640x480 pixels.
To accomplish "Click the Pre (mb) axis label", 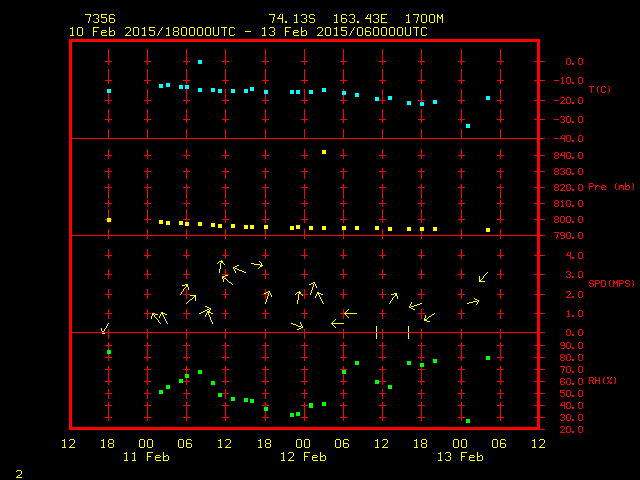I will (611, 187).
